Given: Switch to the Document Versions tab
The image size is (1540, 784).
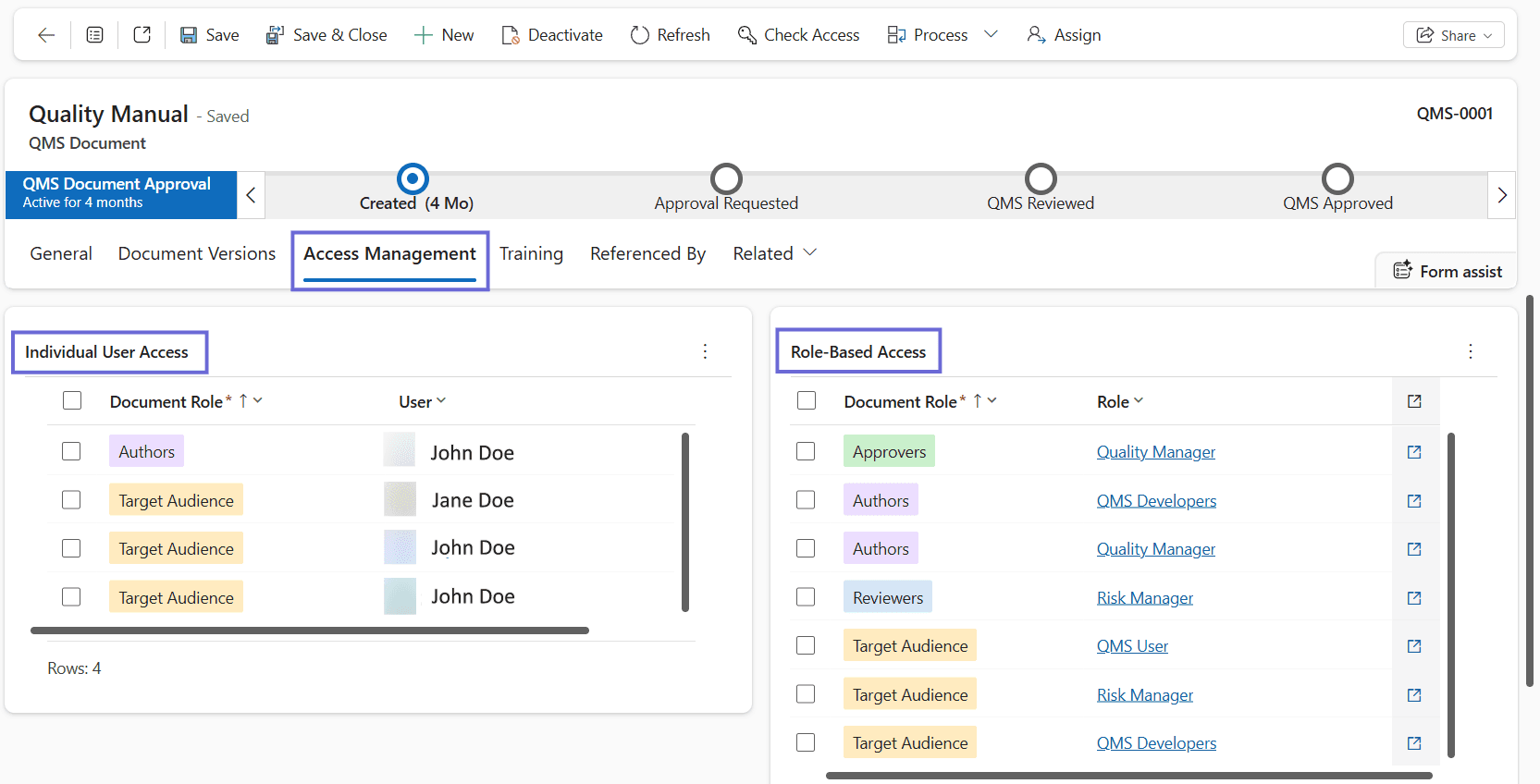Looking at the screenshot, I should coord(197,253).
